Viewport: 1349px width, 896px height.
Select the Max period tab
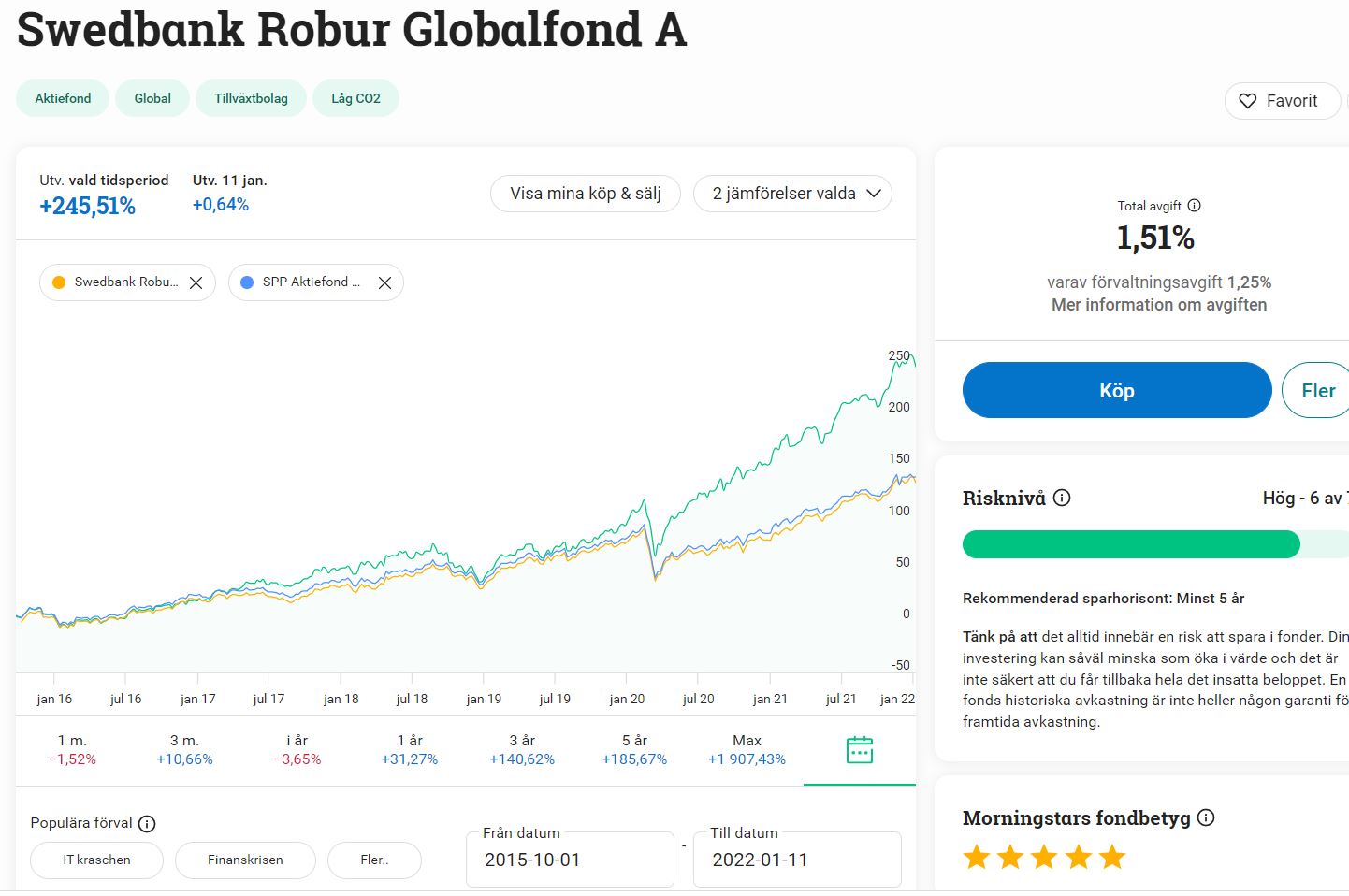tap(747, 749)
